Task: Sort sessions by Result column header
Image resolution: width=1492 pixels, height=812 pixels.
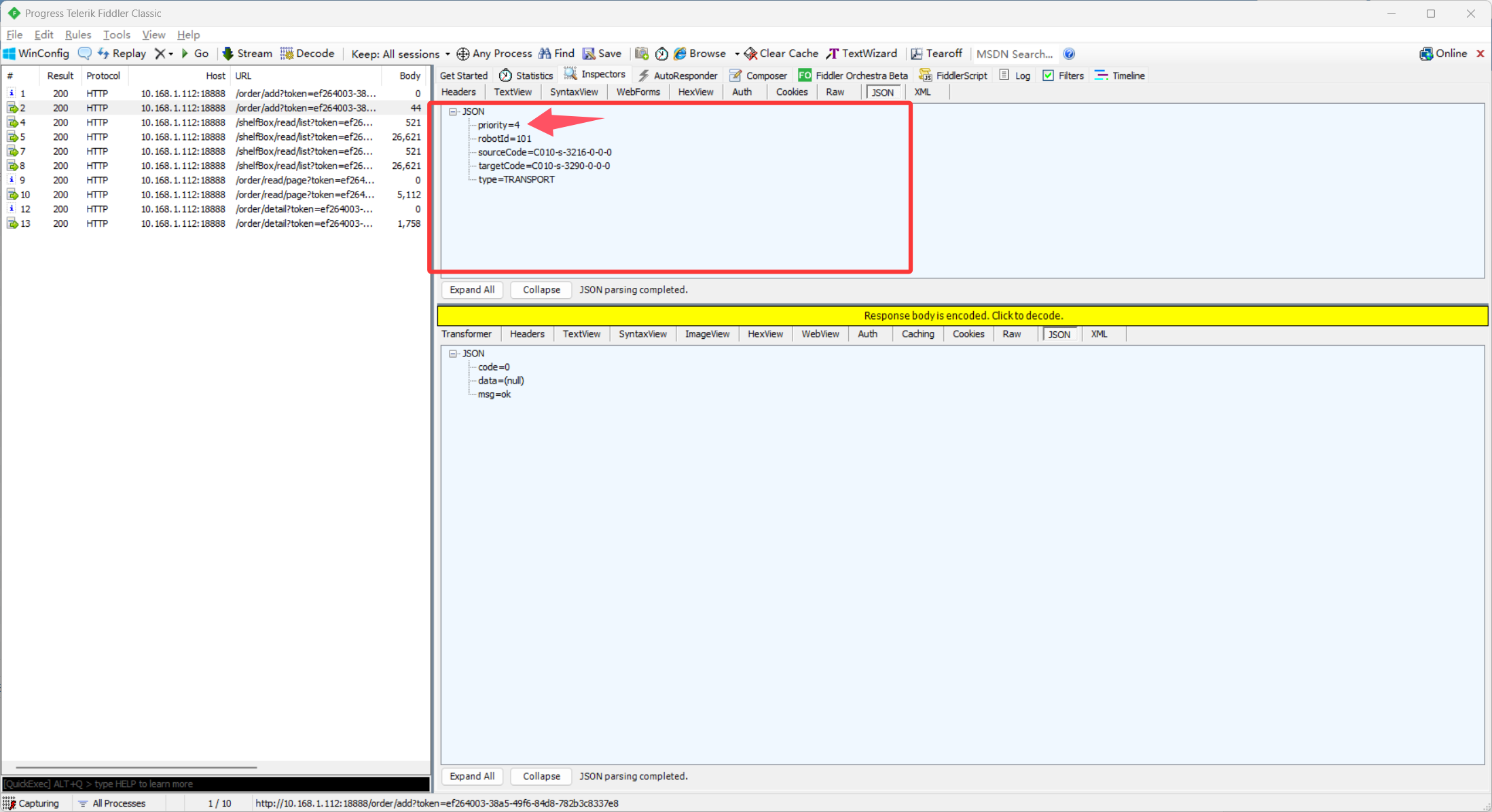Action: (60, 75)
